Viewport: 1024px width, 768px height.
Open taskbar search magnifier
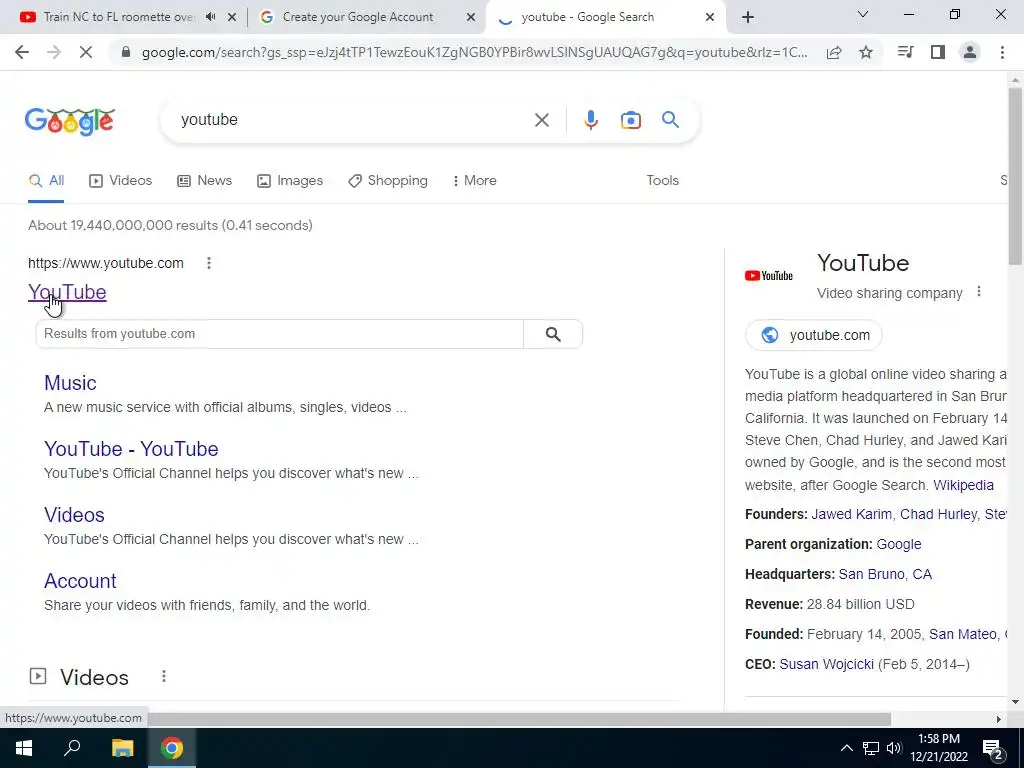coord(72,748)
